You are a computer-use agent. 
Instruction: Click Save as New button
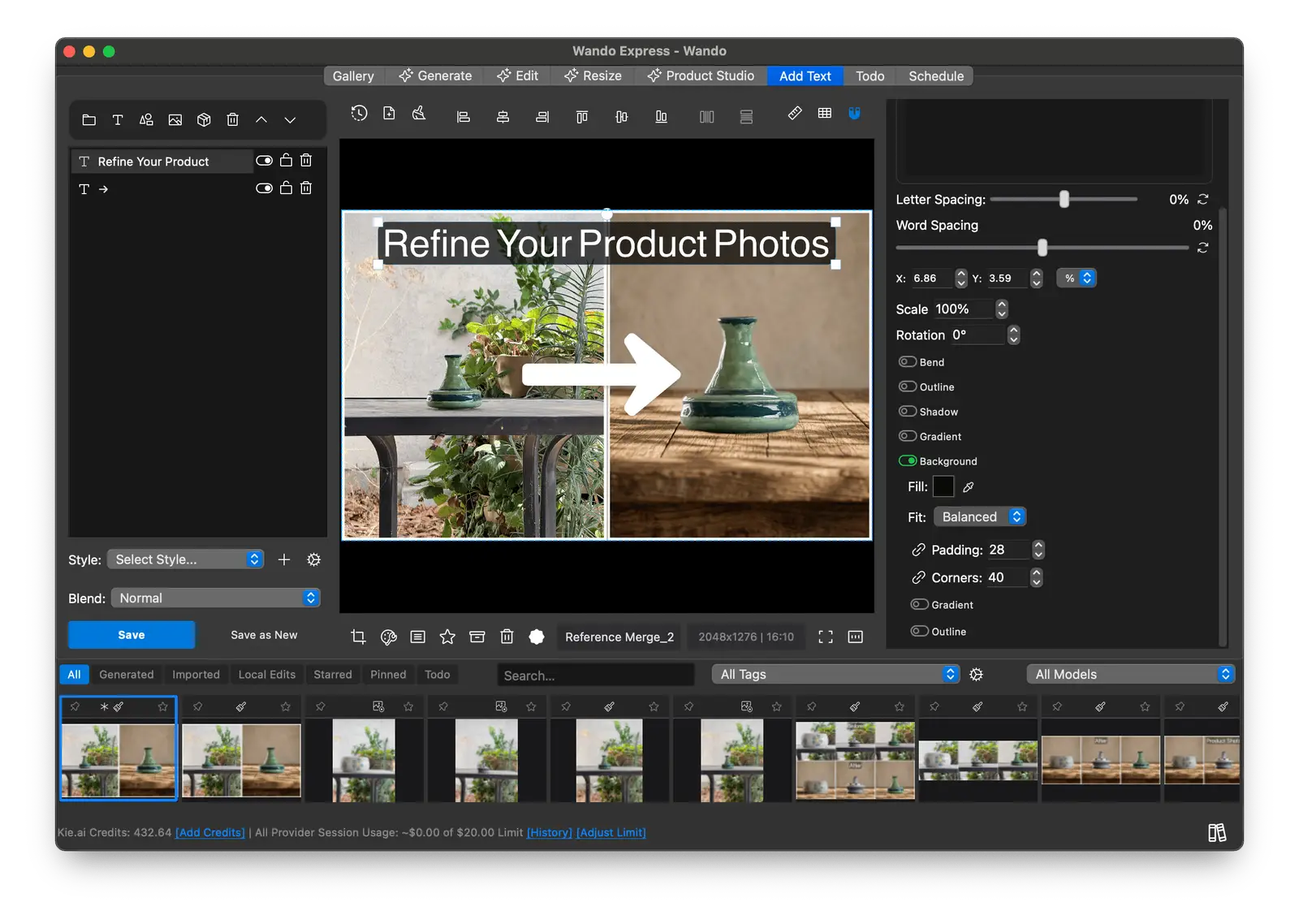(264, 635)
